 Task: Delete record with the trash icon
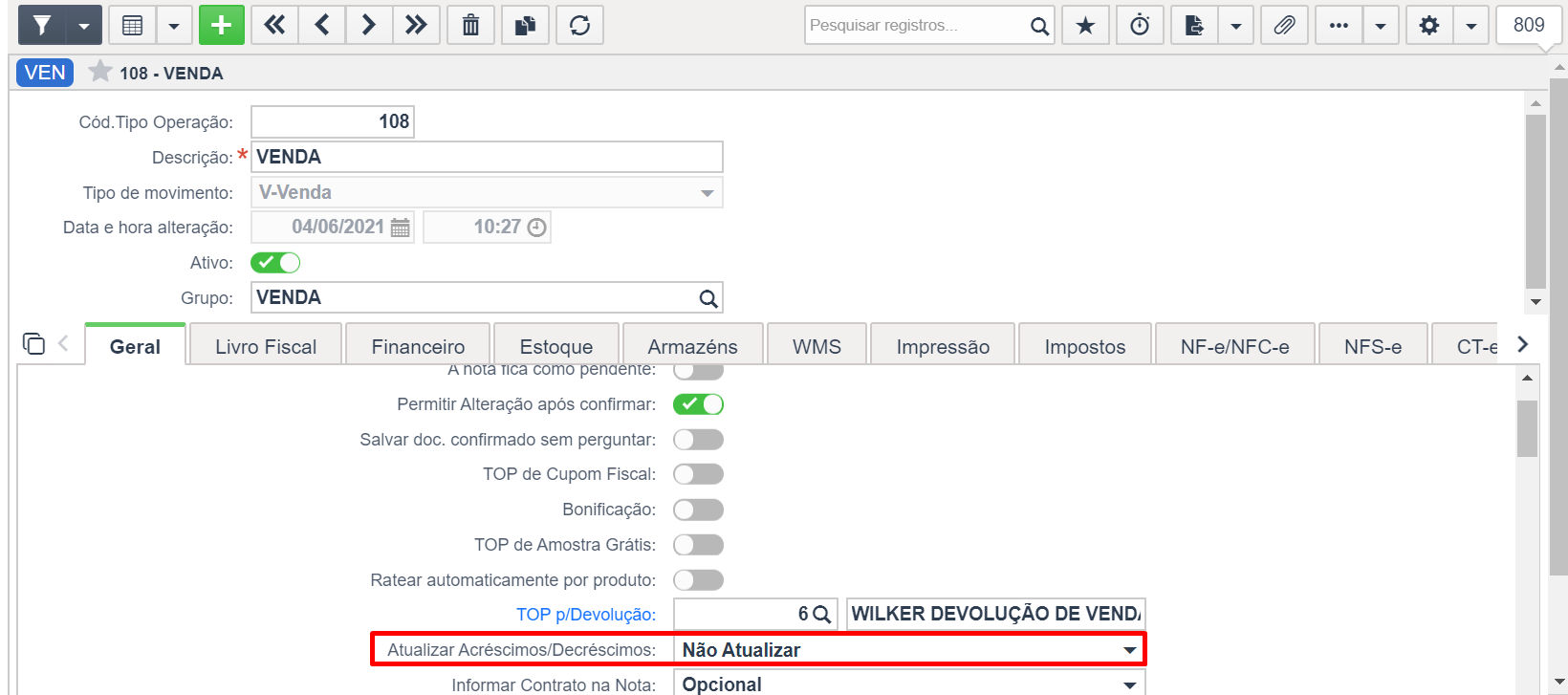click(x=470, y=25)
